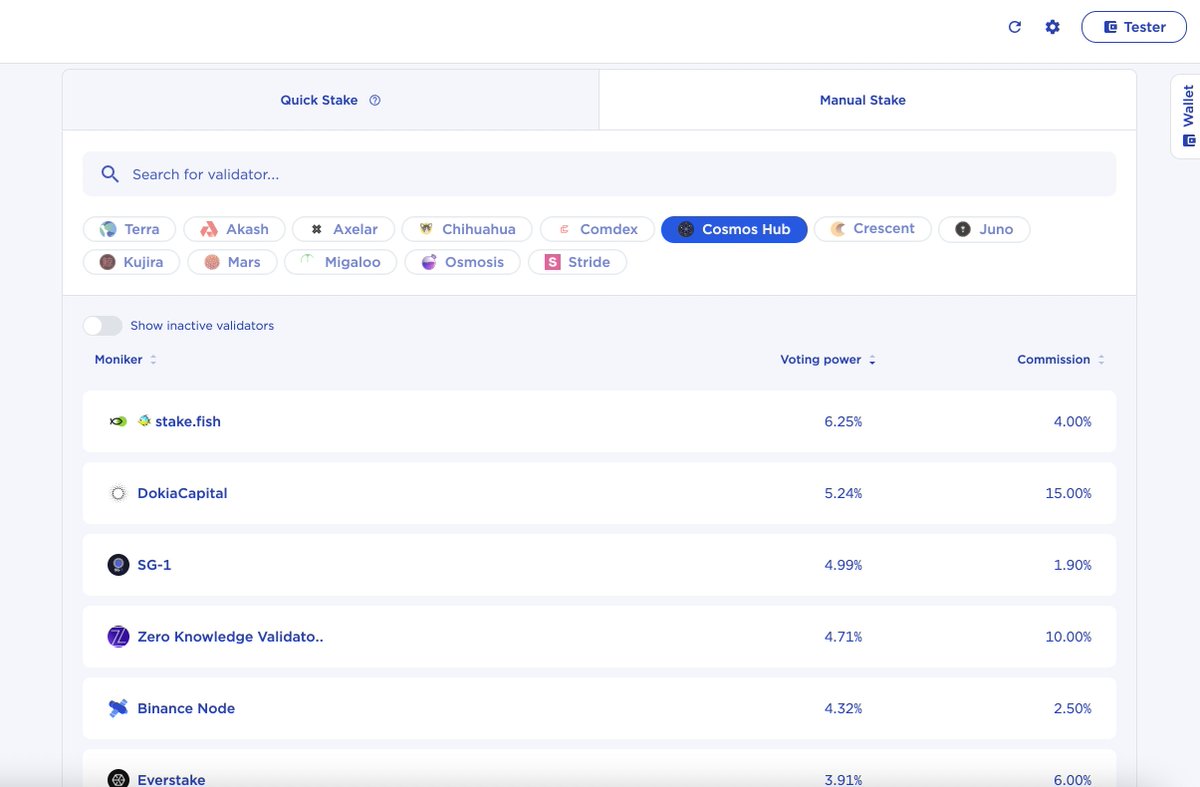Click the 4.99% voting power value
Image resolution: width=1200 pixels, height=787 pixels.
[843, 565]
